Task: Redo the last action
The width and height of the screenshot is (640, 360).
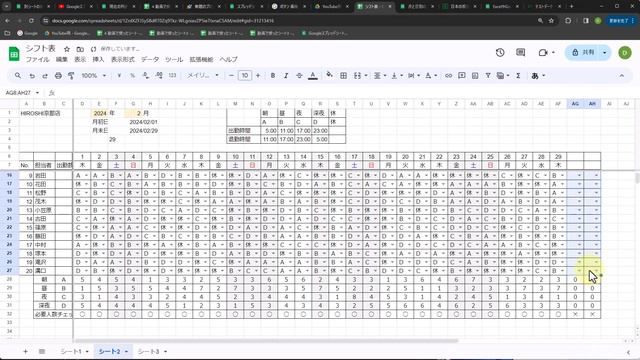Action: click(x=45, y=76)
